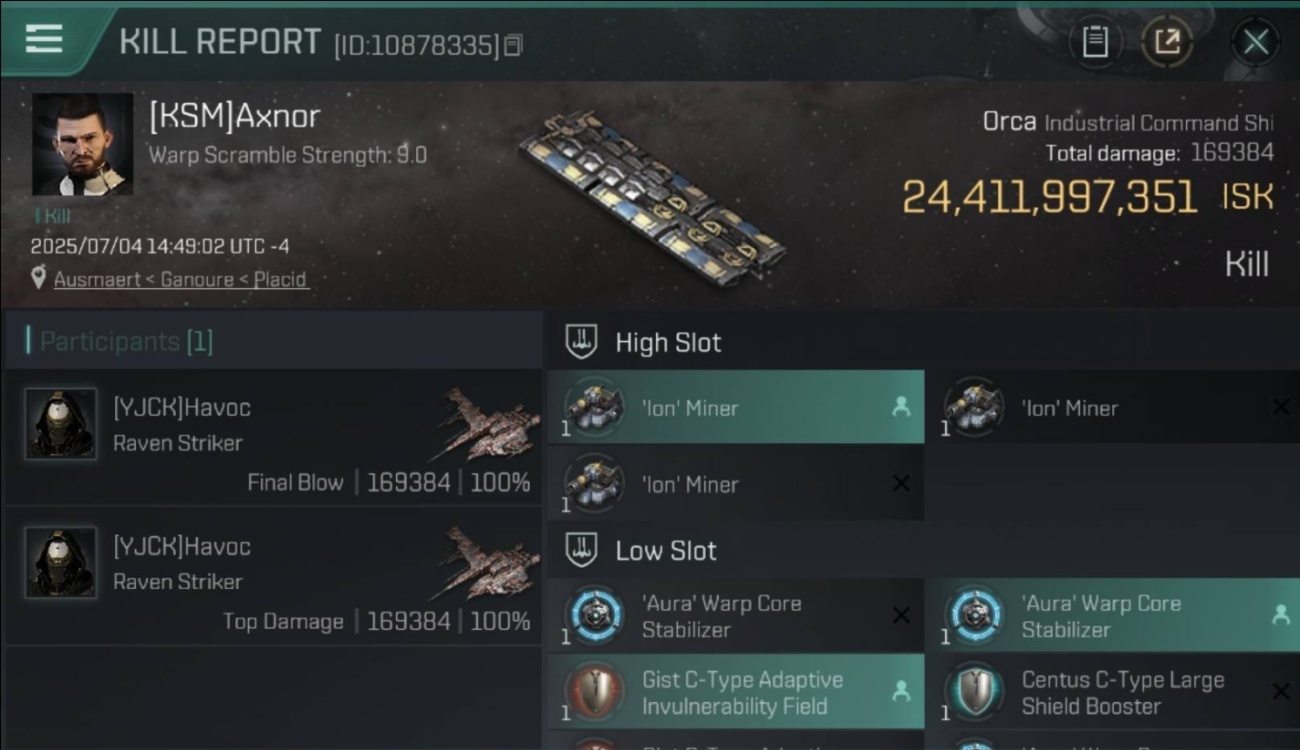
Task: Open Havoc's Final Blow participant portrait
Action: click(x=61, y=424)
